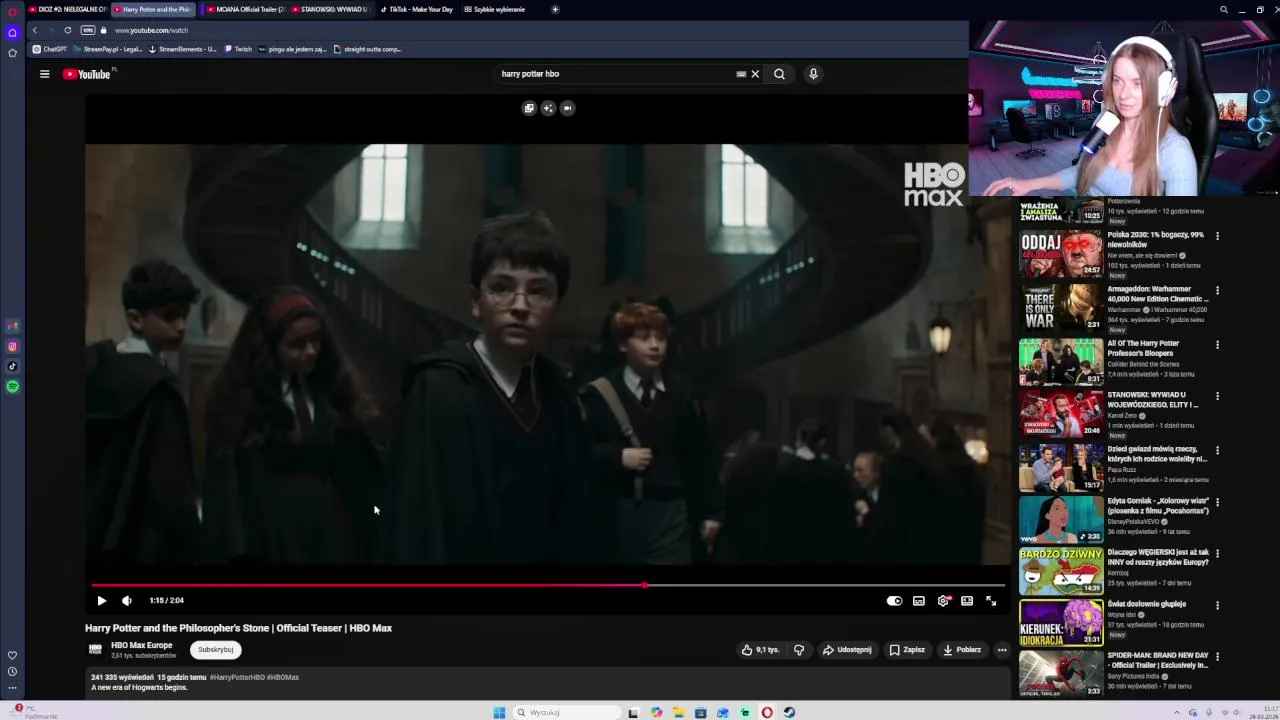Open Polska 2030 video thumbnail
The width and height of the screenshot is (1280, 720).
[x=1061, y=254]
